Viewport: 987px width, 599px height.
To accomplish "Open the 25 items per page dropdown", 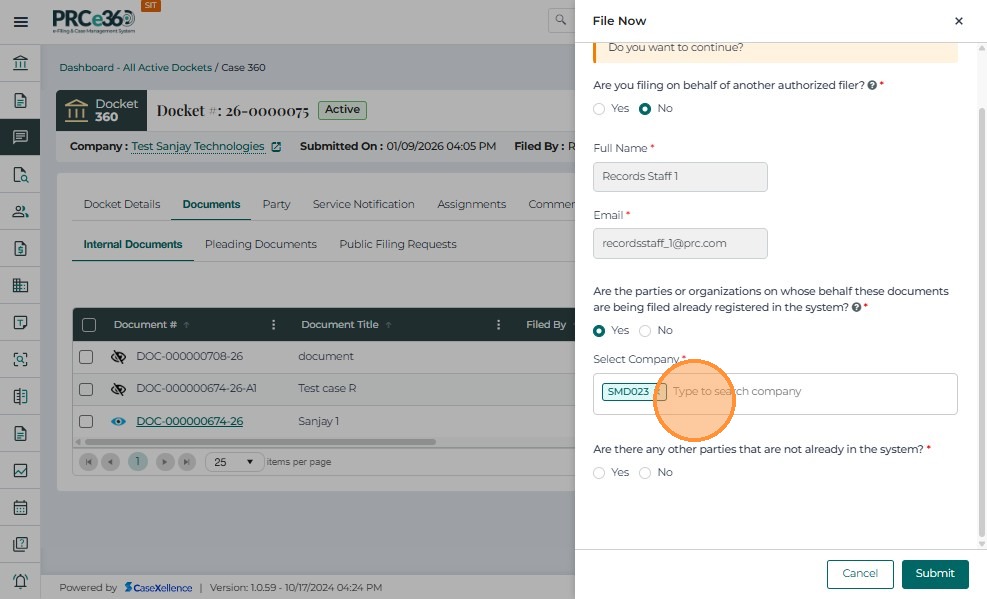I will click(234, 462).
